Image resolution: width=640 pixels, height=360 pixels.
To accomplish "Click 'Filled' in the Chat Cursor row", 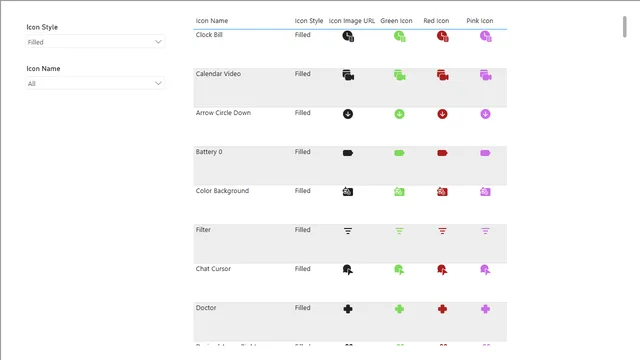I will [x=303, y=269].
